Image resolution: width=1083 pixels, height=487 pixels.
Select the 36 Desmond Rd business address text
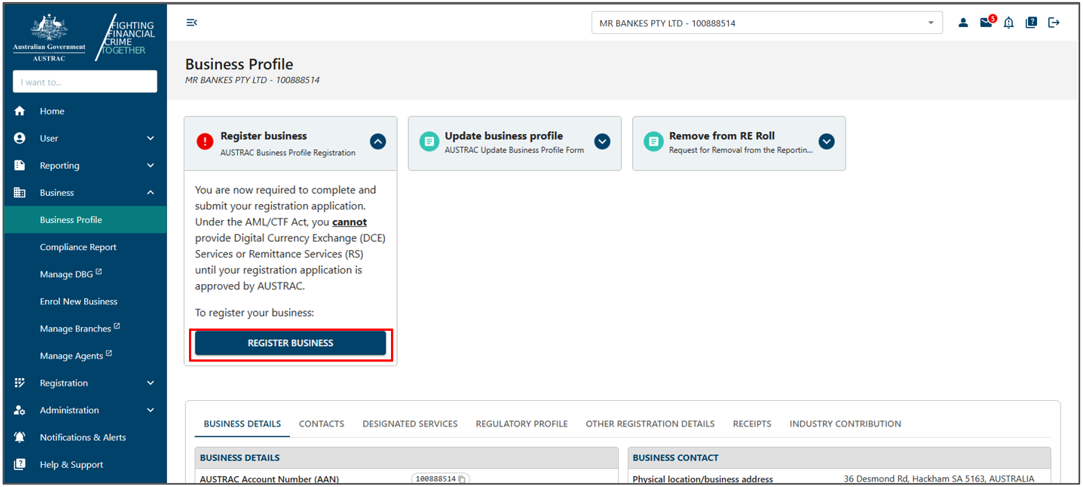(939, 479)
